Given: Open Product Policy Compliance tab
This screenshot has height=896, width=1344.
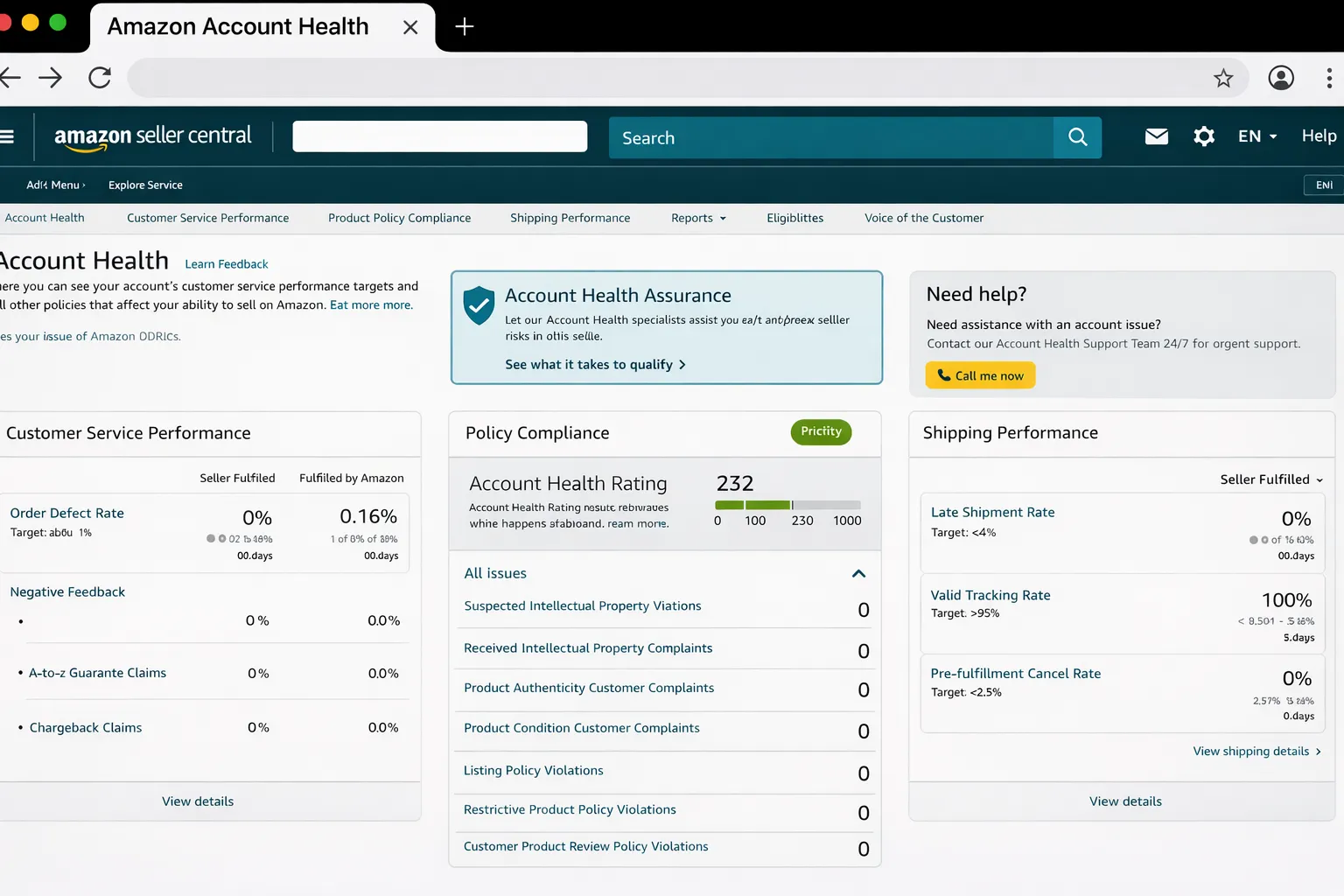Looking at the screenshot, I should point(399,218).
